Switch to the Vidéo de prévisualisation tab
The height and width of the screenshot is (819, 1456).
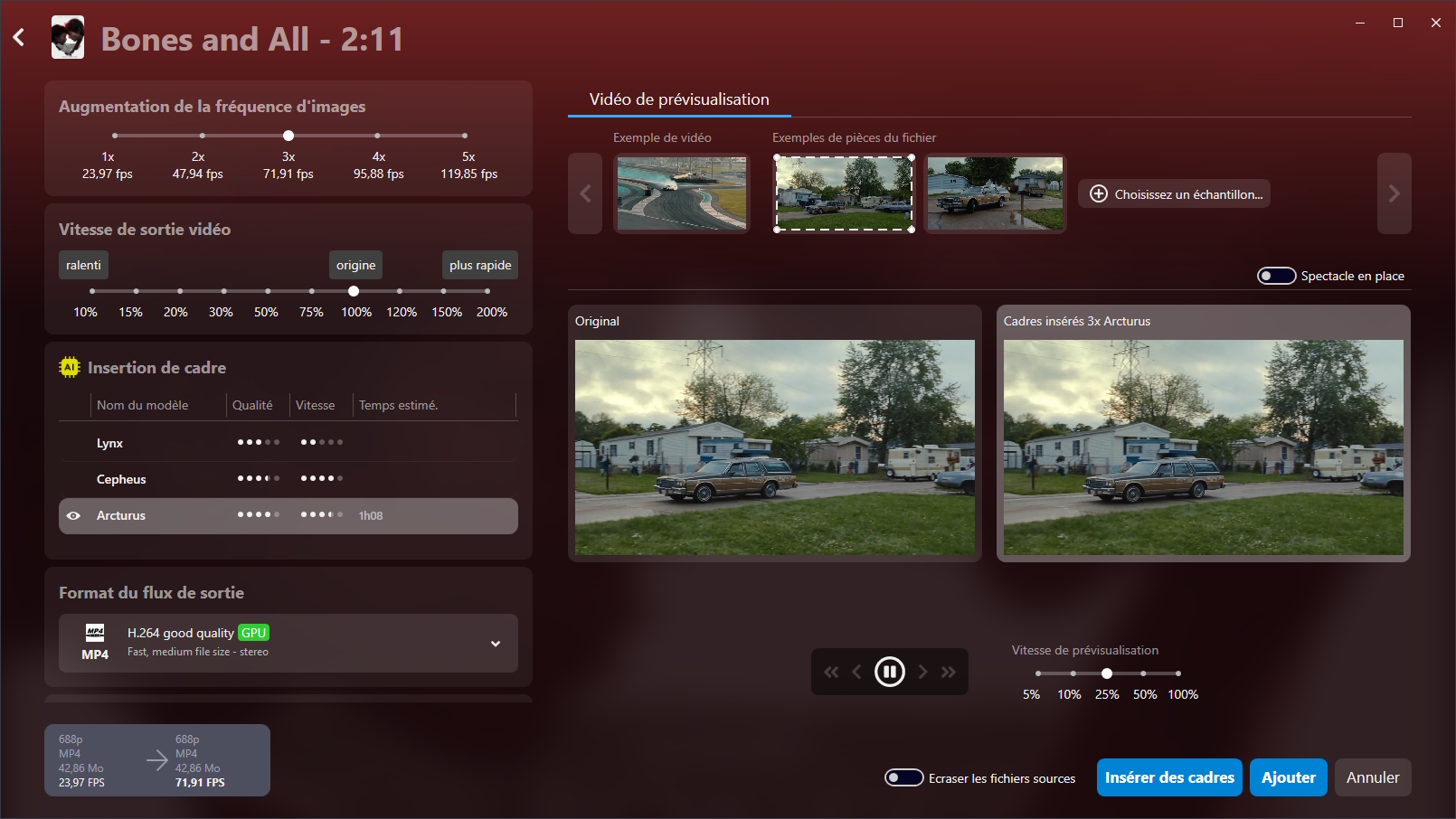679,99
